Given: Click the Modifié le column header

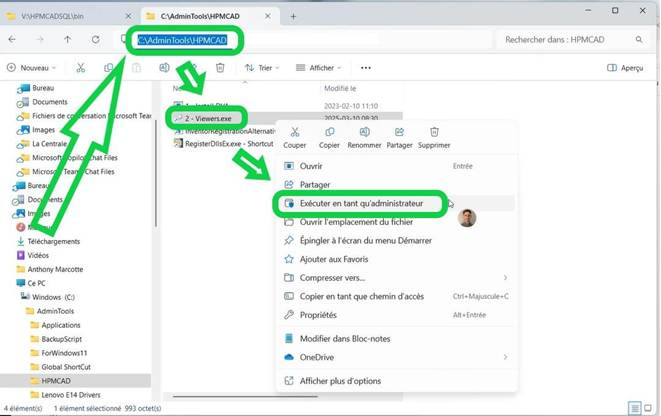Looking at the screenshot, I should click(340, 89).
